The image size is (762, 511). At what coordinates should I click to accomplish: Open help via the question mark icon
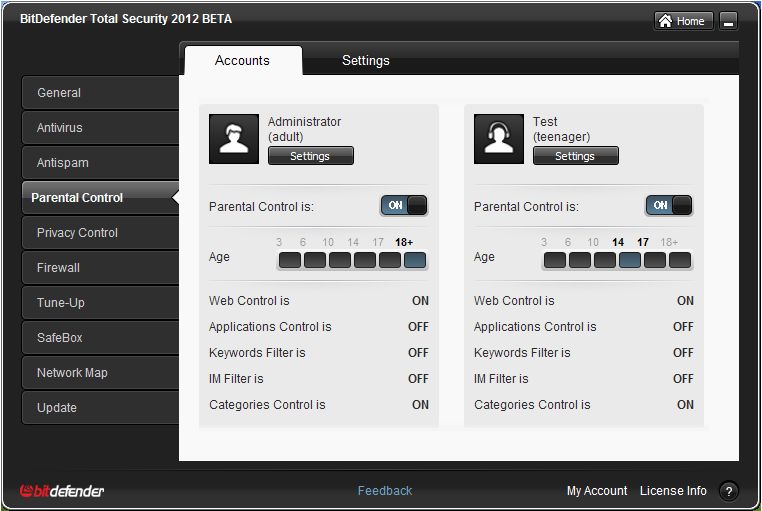click(x=728, y=491)
